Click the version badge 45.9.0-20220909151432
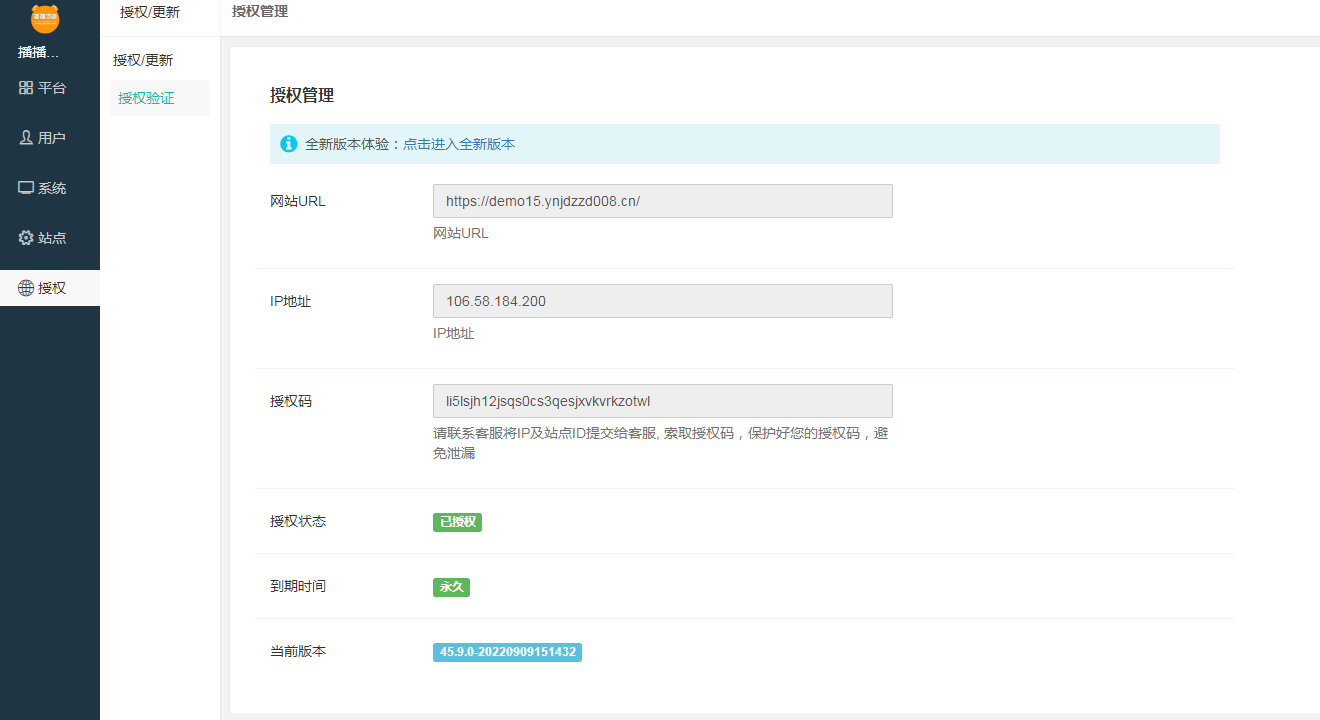 [x=507, y=652]
